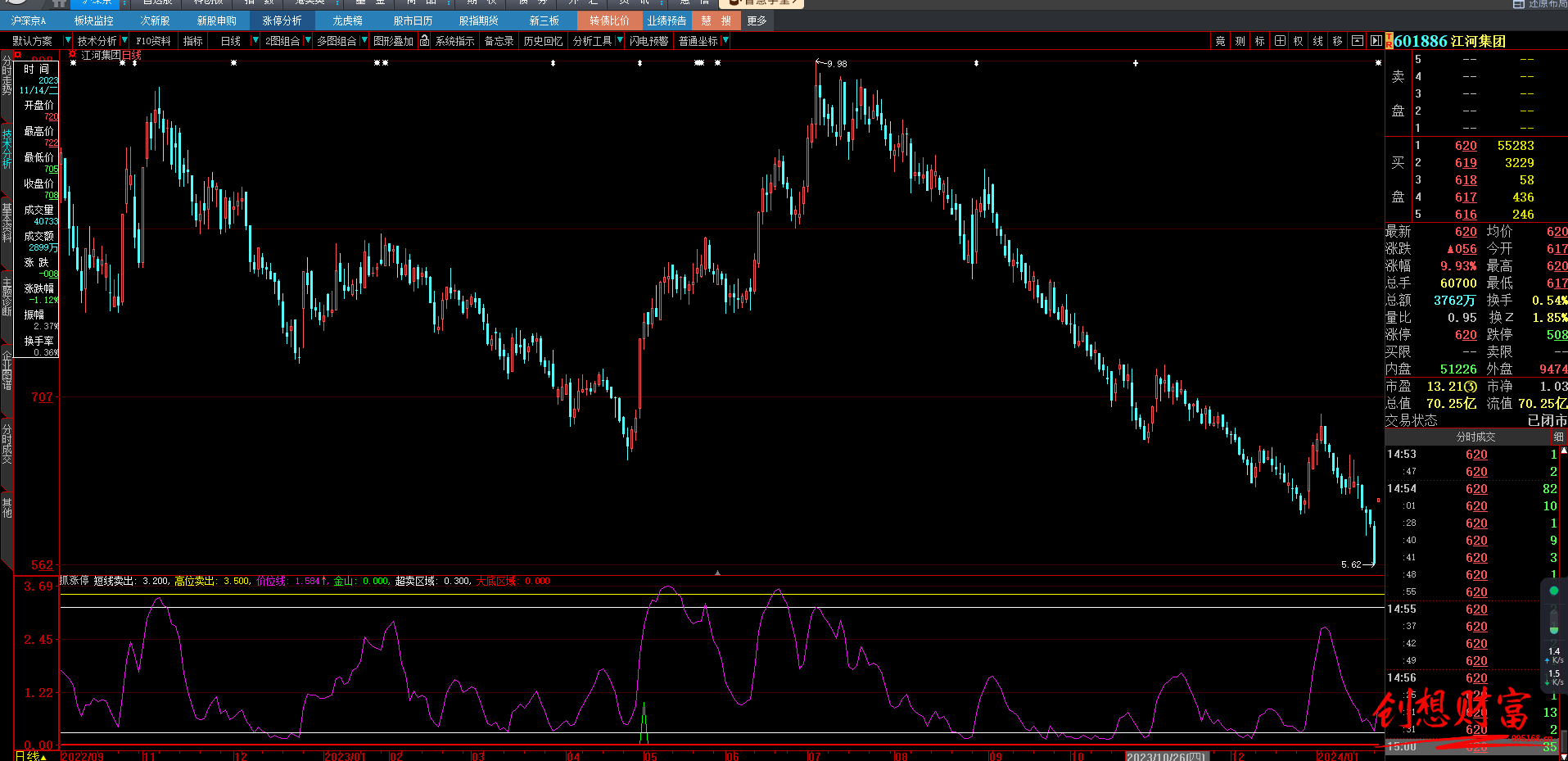This screenshot has height=761, width=1568.
Task: Click the 9.98 high price label on chart
Action: click(837, 64)
